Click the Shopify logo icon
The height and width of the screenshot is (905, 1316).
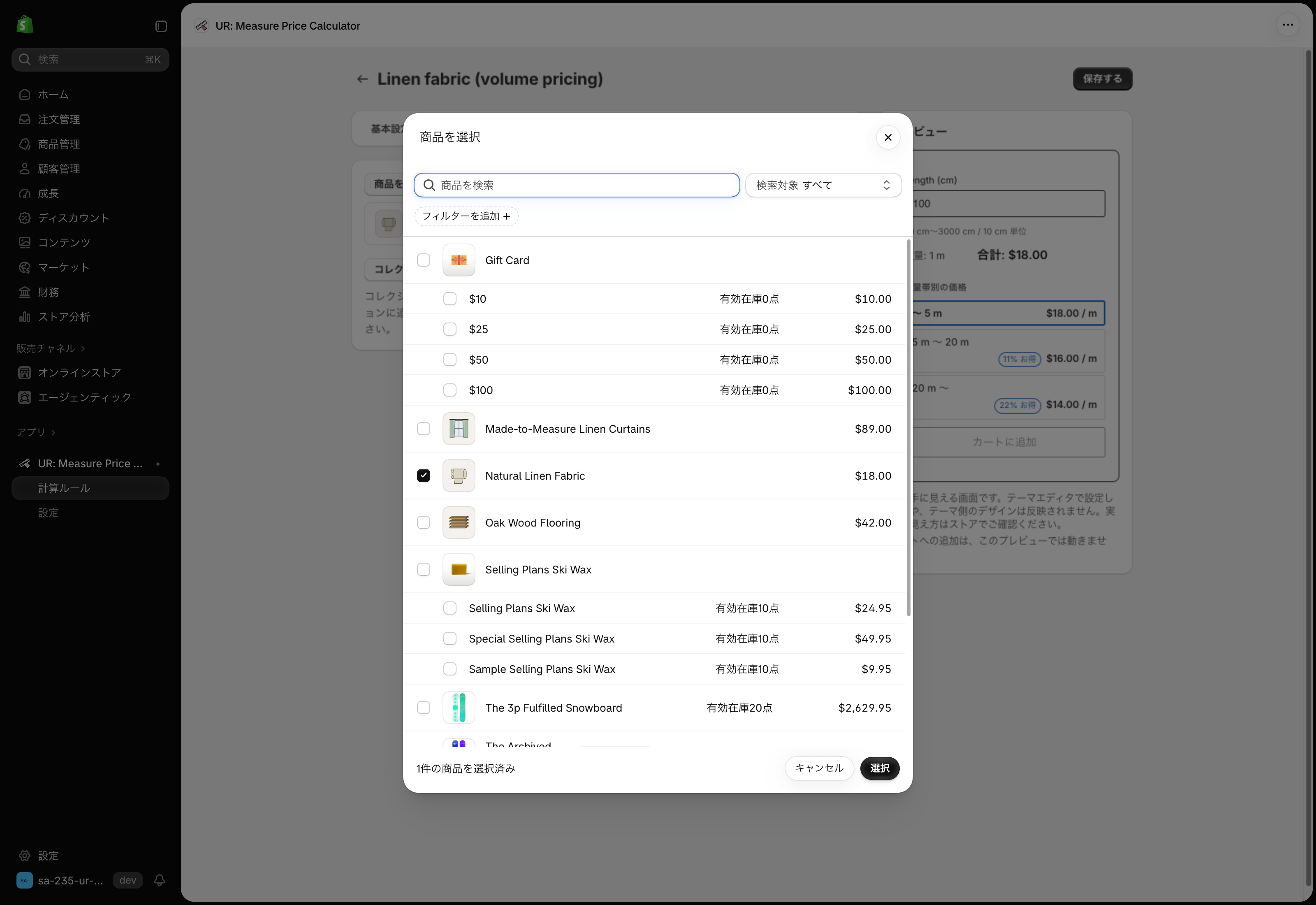(x=24, y=25)
